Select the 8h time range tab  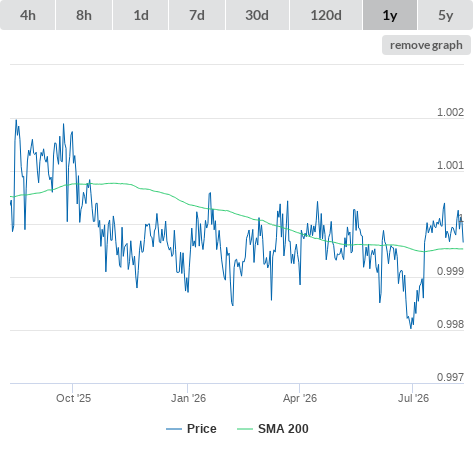[x=84, y=15]
